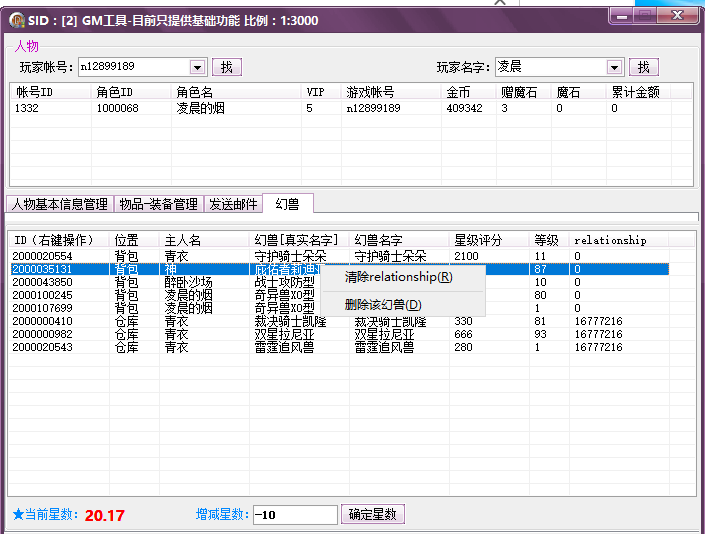Select account row with 角色名 凌晨的烟

pos(200,108)
